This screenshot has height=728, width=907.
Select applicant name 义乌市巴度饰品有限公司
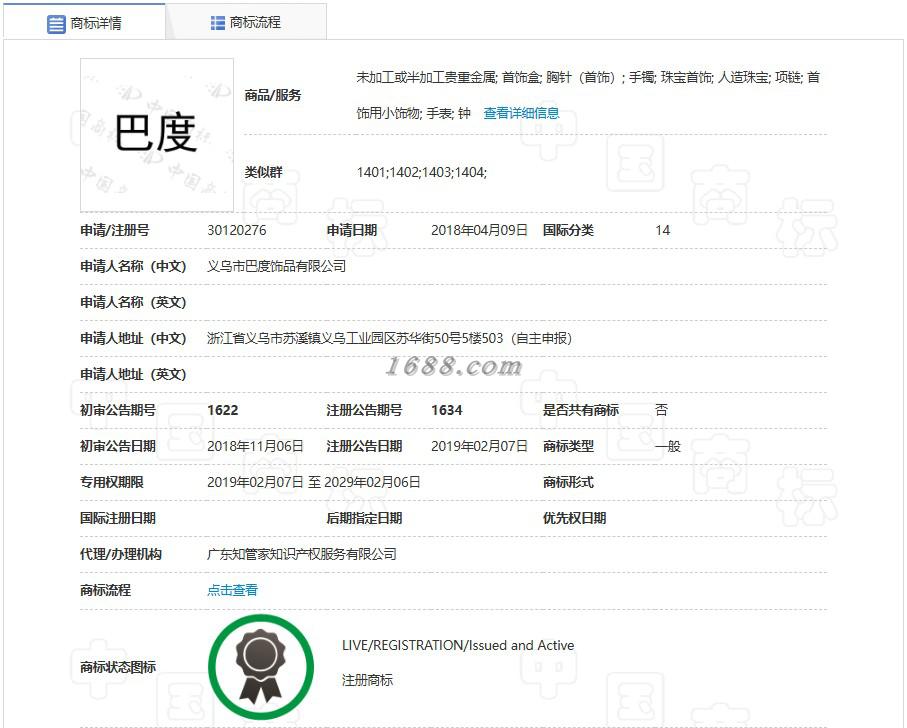[276, 266]
